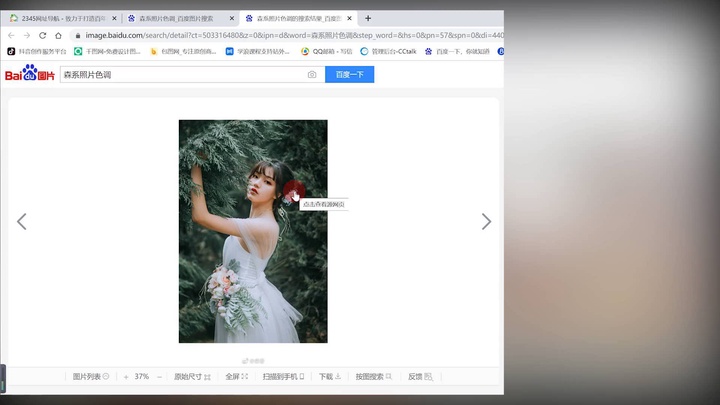
Task: Enter 全屏 fullscreen view
Action: tap(236, 377)
